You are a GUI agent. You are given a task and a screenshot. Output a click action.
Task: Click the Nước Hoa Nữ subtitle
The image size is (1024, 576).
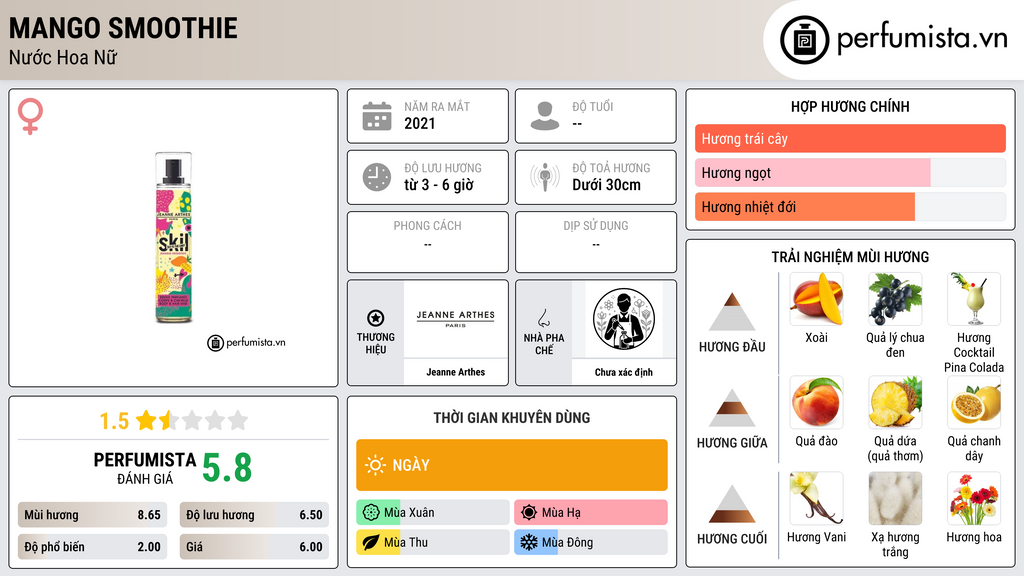63,57
